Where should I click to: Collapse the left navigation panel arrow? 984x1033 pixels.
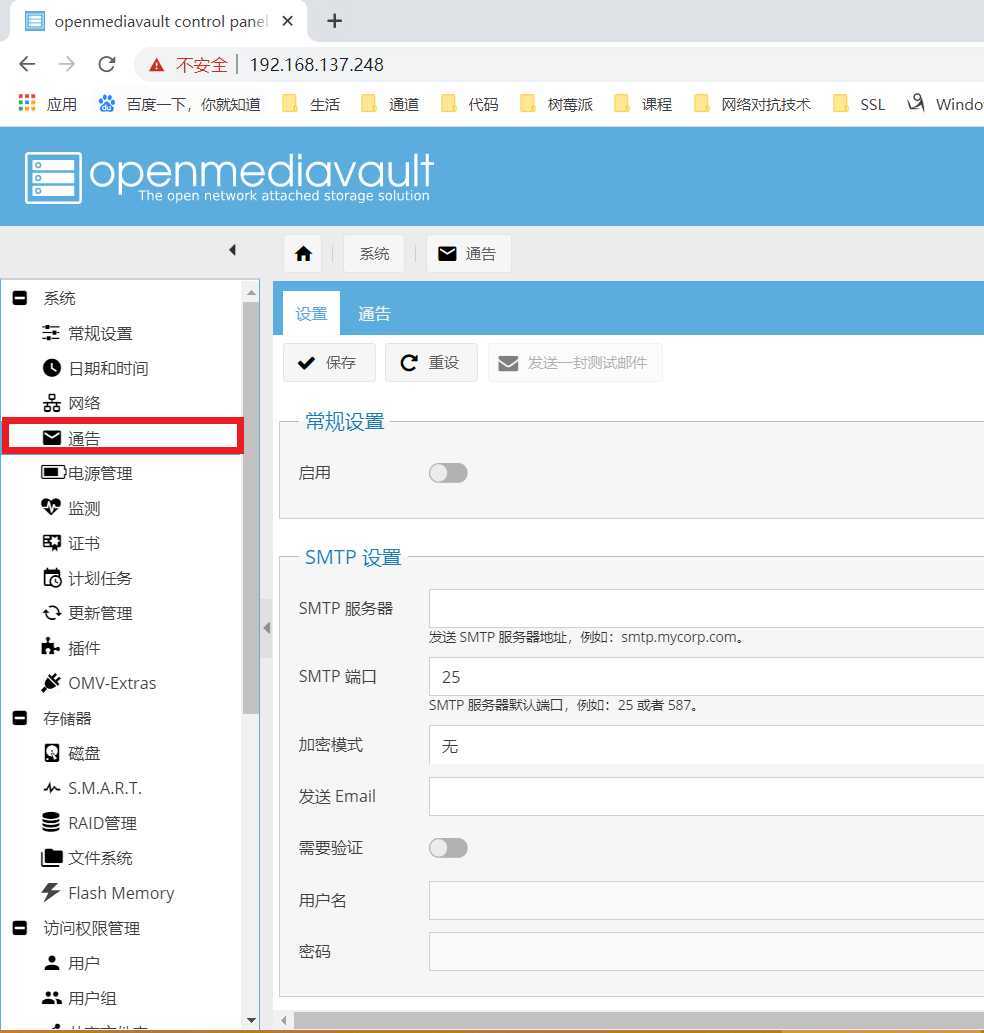(232, 250)
